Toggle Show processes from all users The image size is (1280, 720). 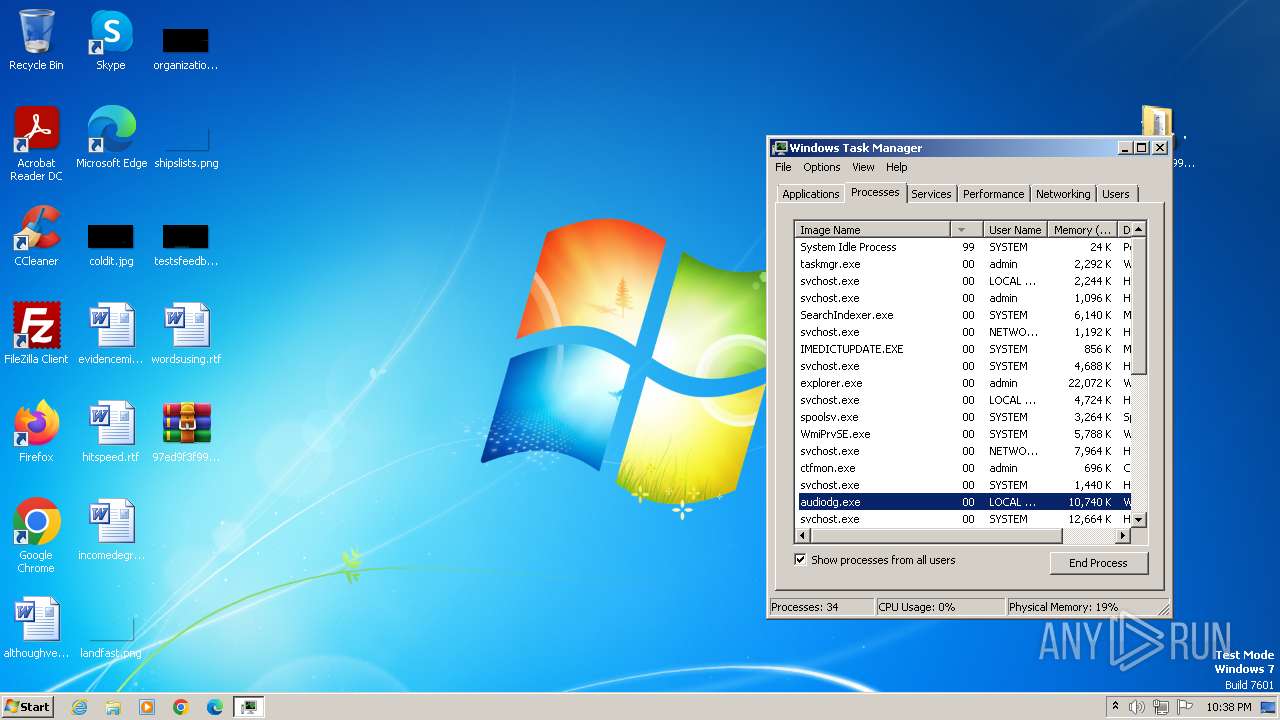pos(800,560)
